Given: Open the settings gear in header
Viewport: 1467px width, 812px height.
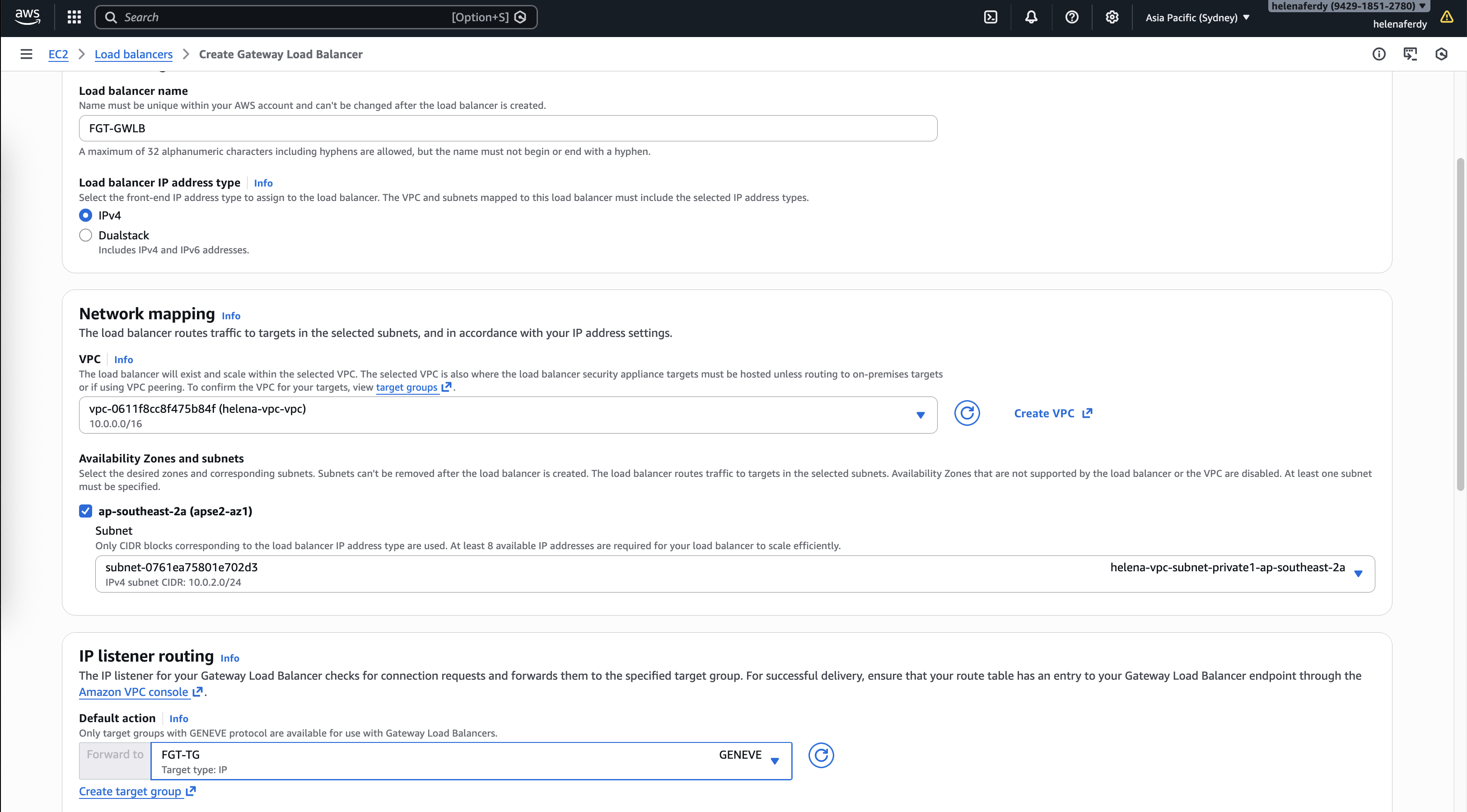Looking at the screenshot, I should (1112, 17).
